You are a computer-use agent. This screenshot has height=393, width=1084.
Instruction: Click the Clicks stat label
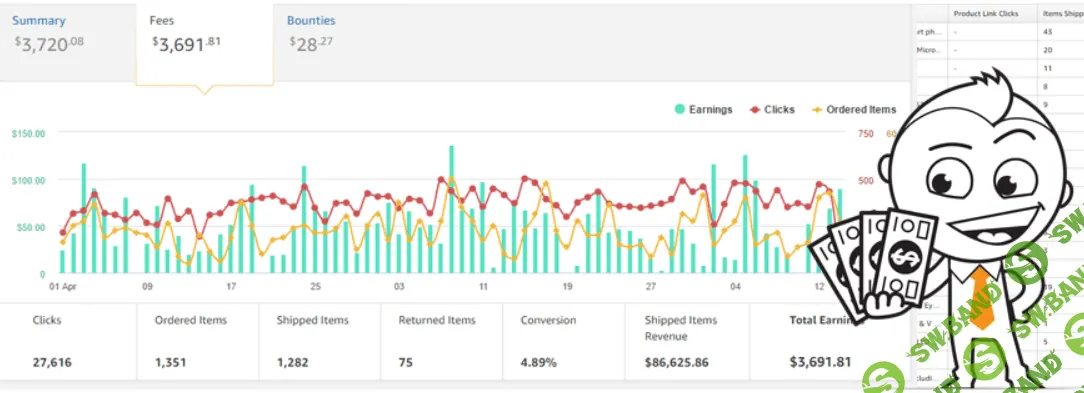pos(47,320)
